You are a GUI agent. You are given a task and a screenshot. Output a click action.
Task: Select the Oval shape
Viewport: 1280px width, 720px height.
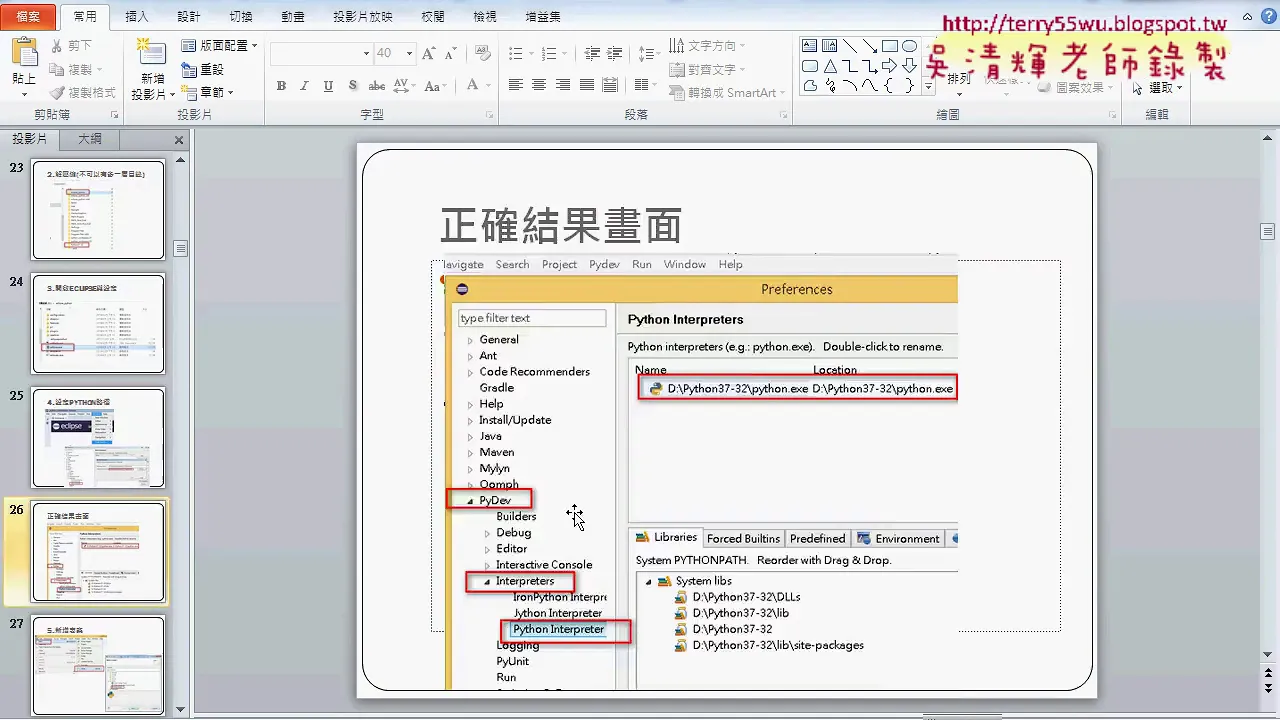tap(909, 46)
